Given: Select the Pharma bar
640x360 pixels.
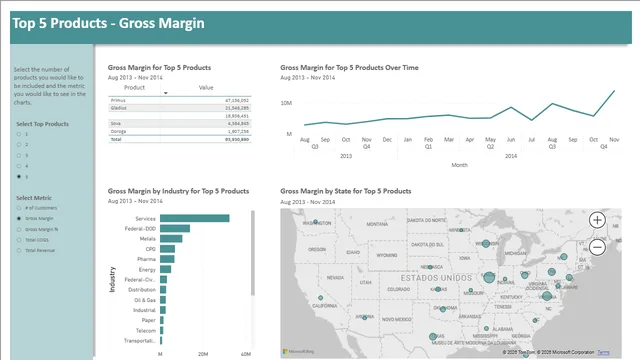Looking at the screenshot, I should click(x=167, y=259).
